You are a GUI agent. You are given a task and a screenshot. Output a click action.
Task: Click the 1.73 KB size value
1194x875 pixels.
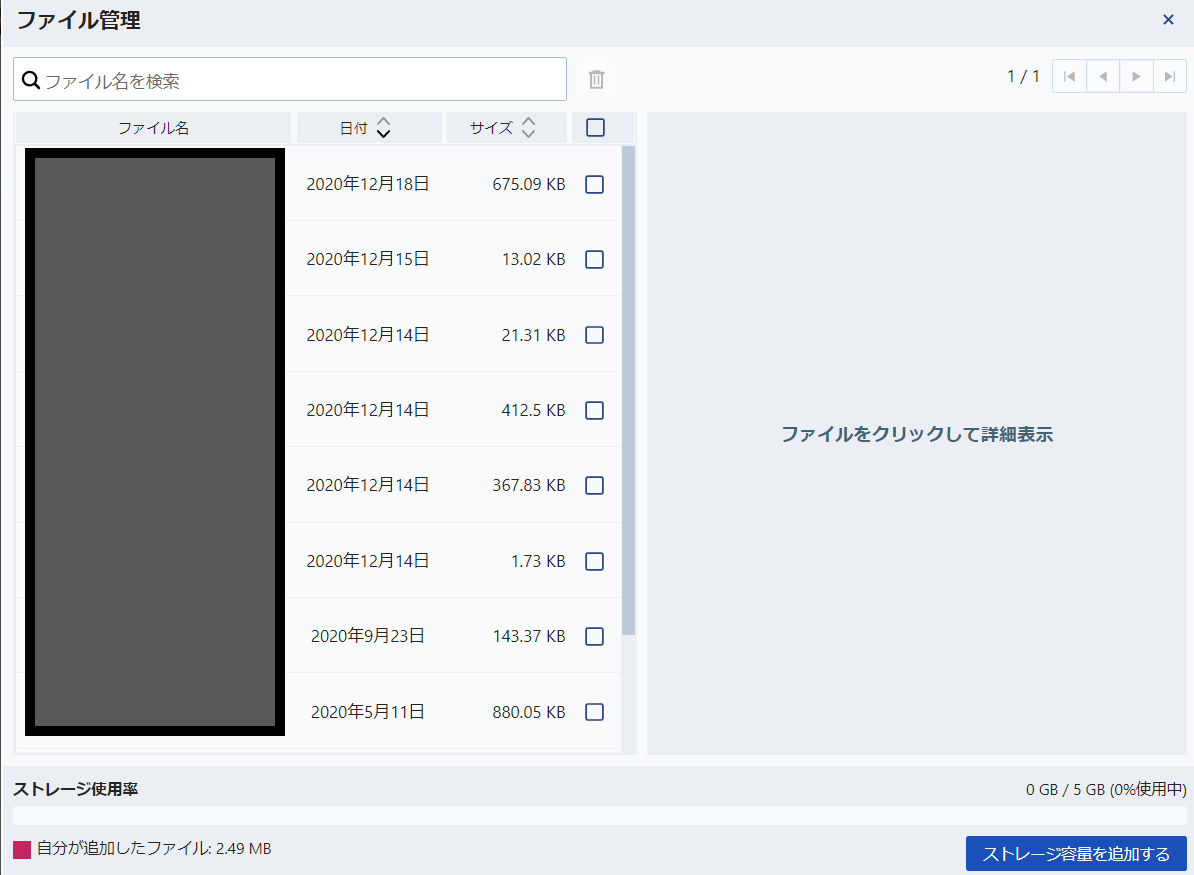pyautogui.click(x=538, y=561)
